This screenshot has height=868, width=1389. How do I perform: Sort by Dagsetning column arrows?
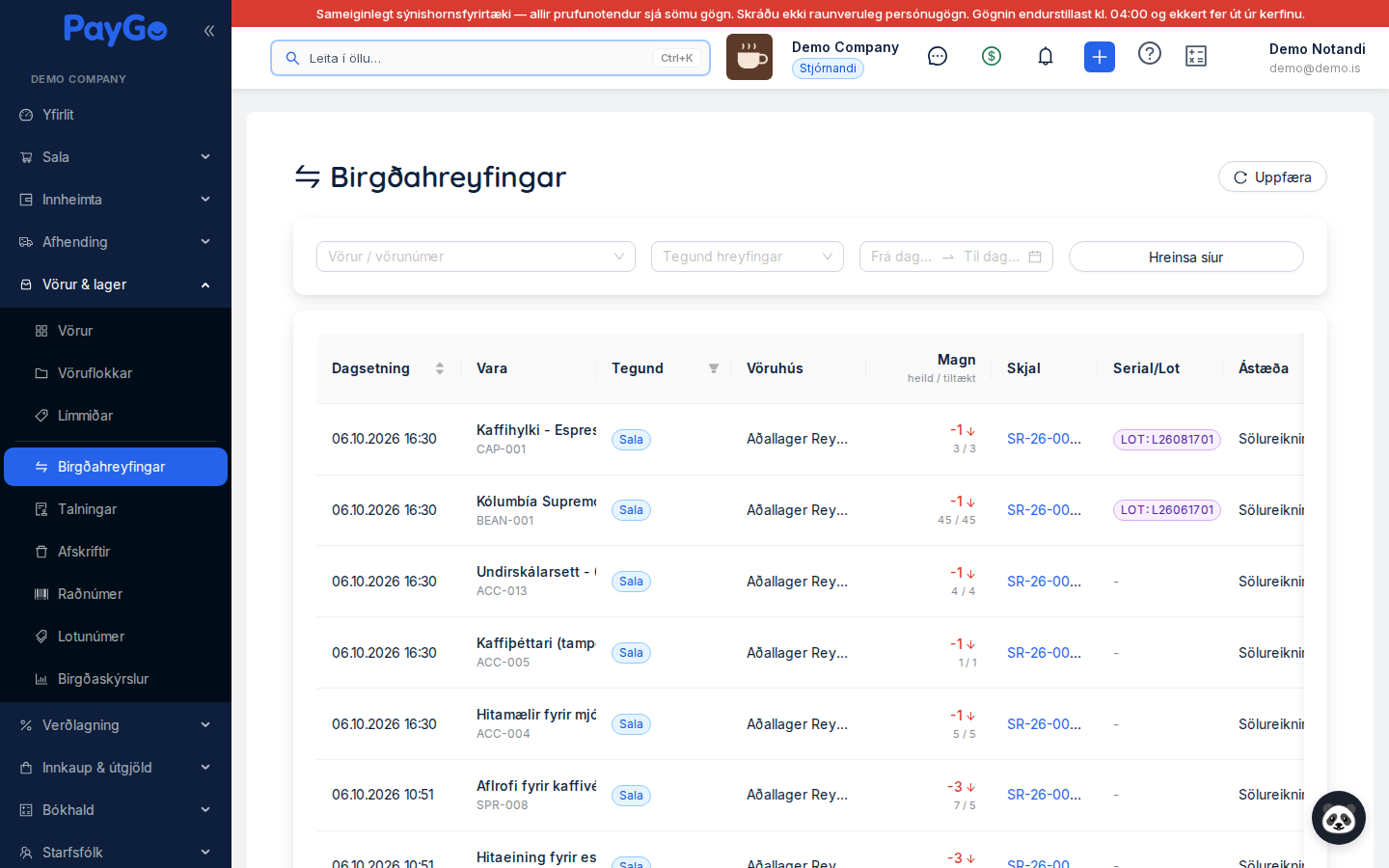(440, 368)
